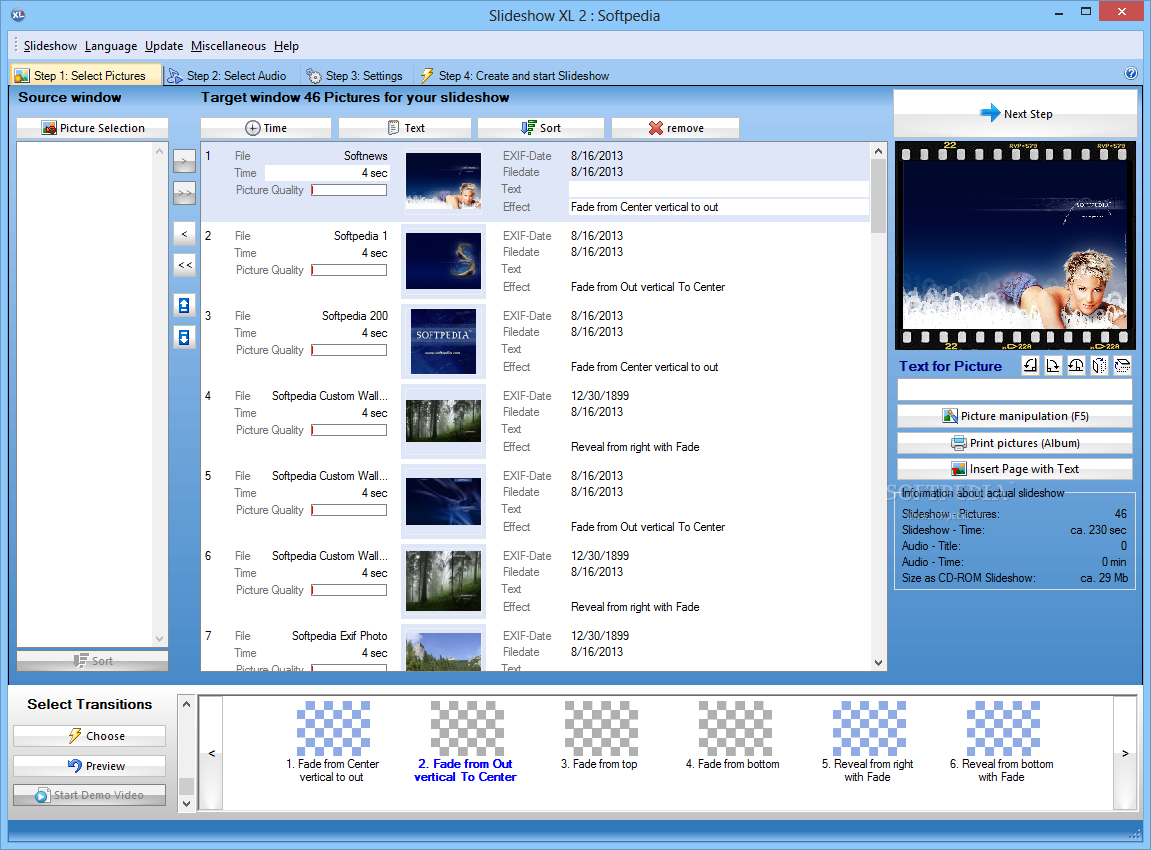Click Text field of picture 1 row
This screenshot has height=850, width=1151.
click(719, 189)
